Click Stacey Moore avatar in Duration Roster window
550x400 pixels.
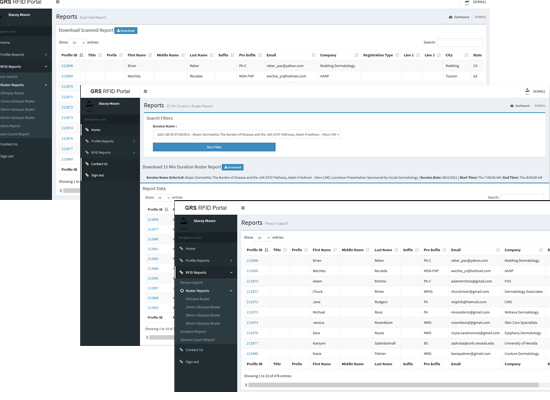(89, 104)
